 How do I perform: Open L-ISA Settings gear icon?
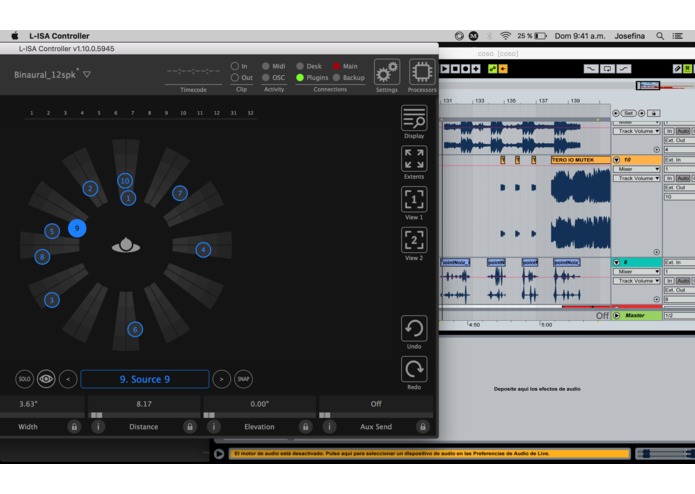pos(387,72)
